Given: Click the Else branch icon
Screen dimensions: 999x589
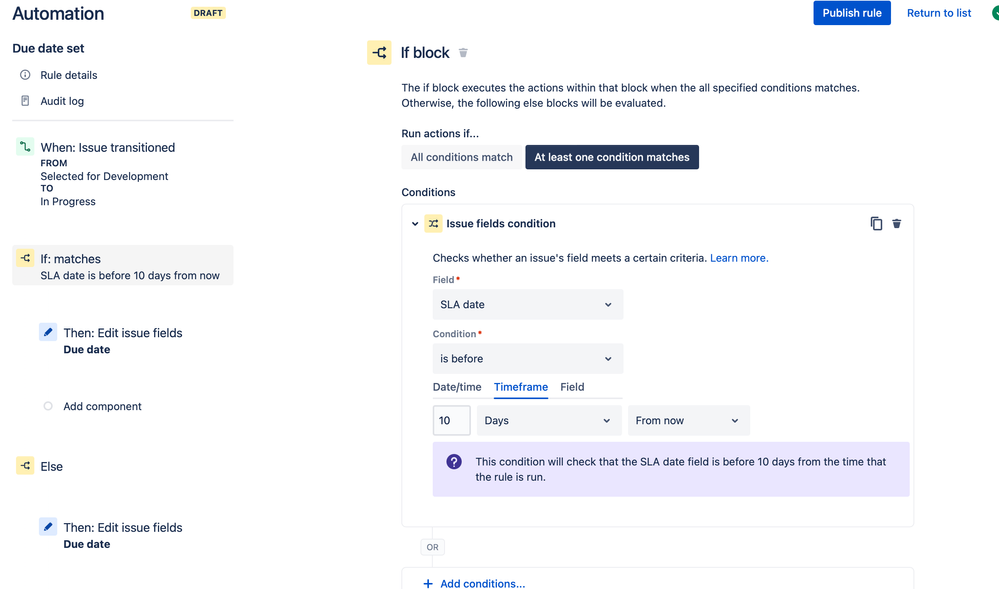Looking at the screenshot, I should pyautogui.click(x=25, y=466).
